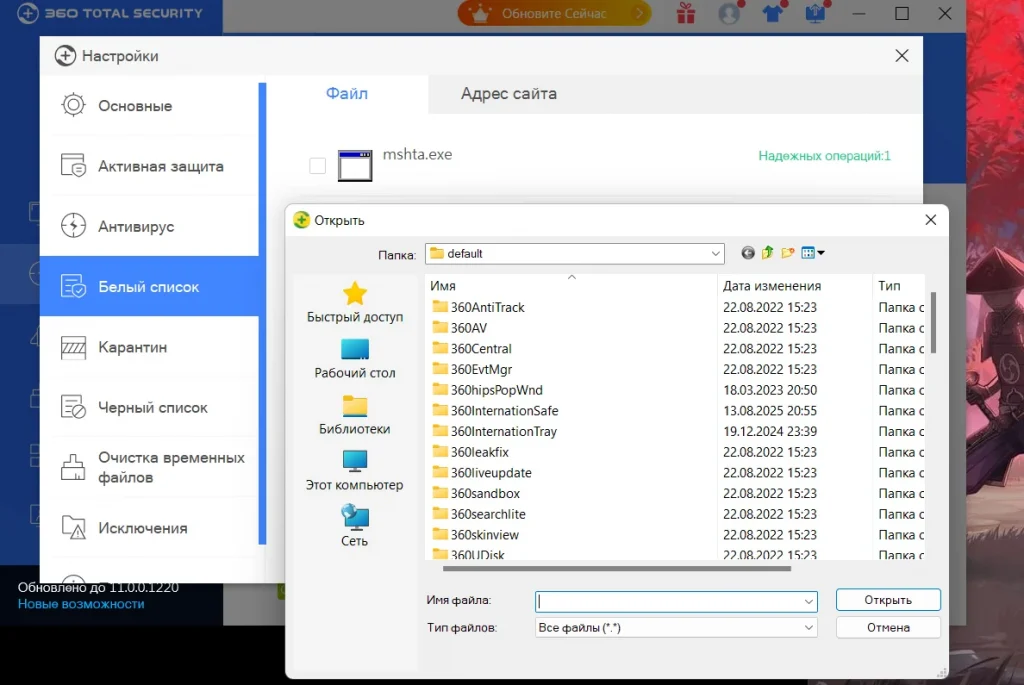Click date 19.12.2024 23:39 cell
The height and width of the screenshot is (685, 1024).
(770, 431)
